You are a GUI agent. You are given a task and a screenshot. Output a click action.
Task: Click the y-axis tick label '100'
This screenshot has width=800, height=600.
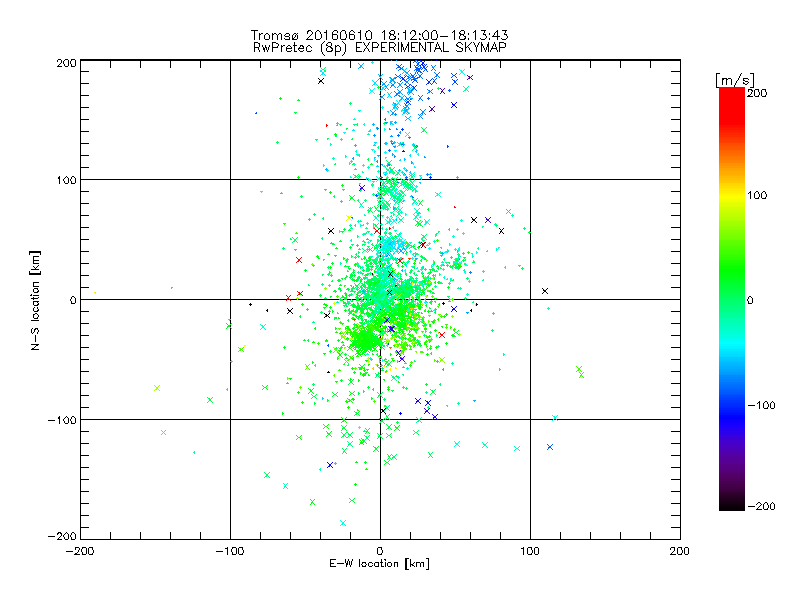click(66, 180)
